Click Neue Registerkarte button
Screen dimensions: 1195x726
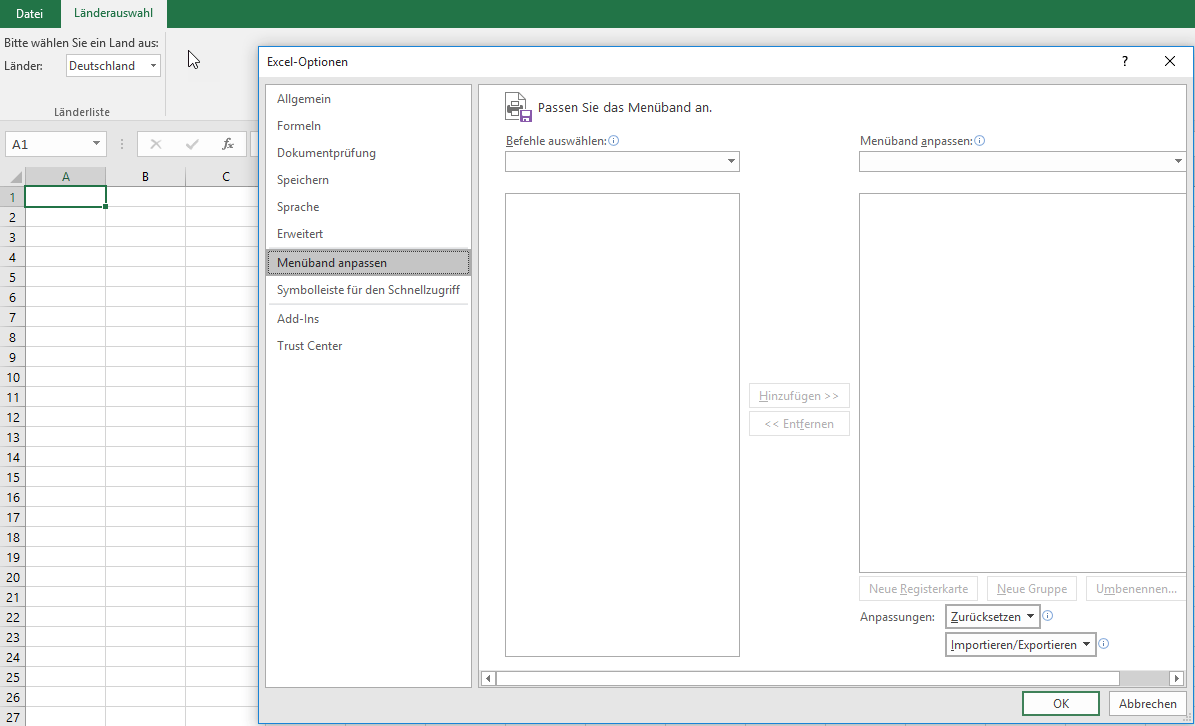coord(918,589)
